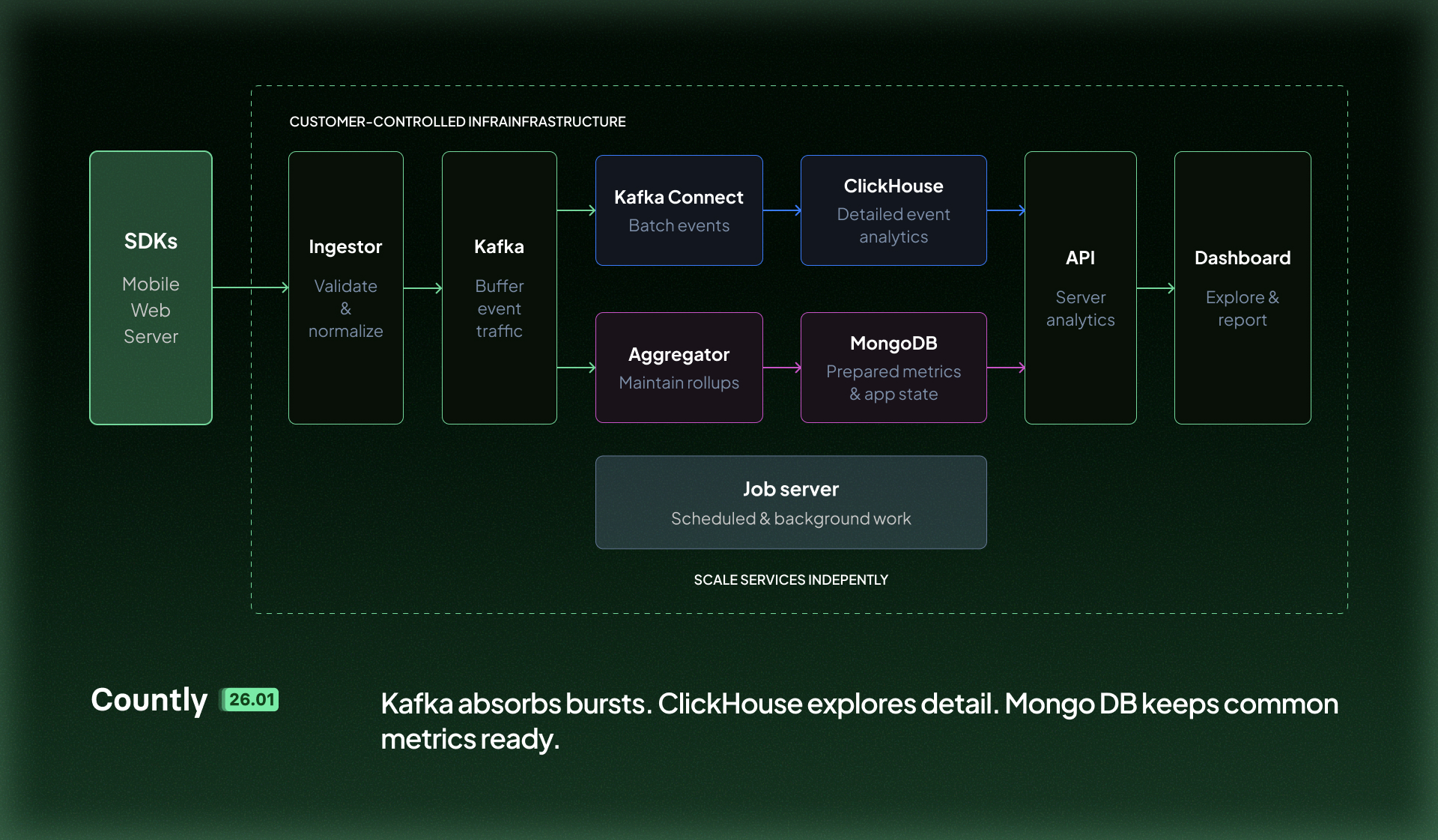Click 'SCALE SERVICES INDEPENTLY' caption
The height and width of the screenshot is (840, 1438).
pos(791,579)
